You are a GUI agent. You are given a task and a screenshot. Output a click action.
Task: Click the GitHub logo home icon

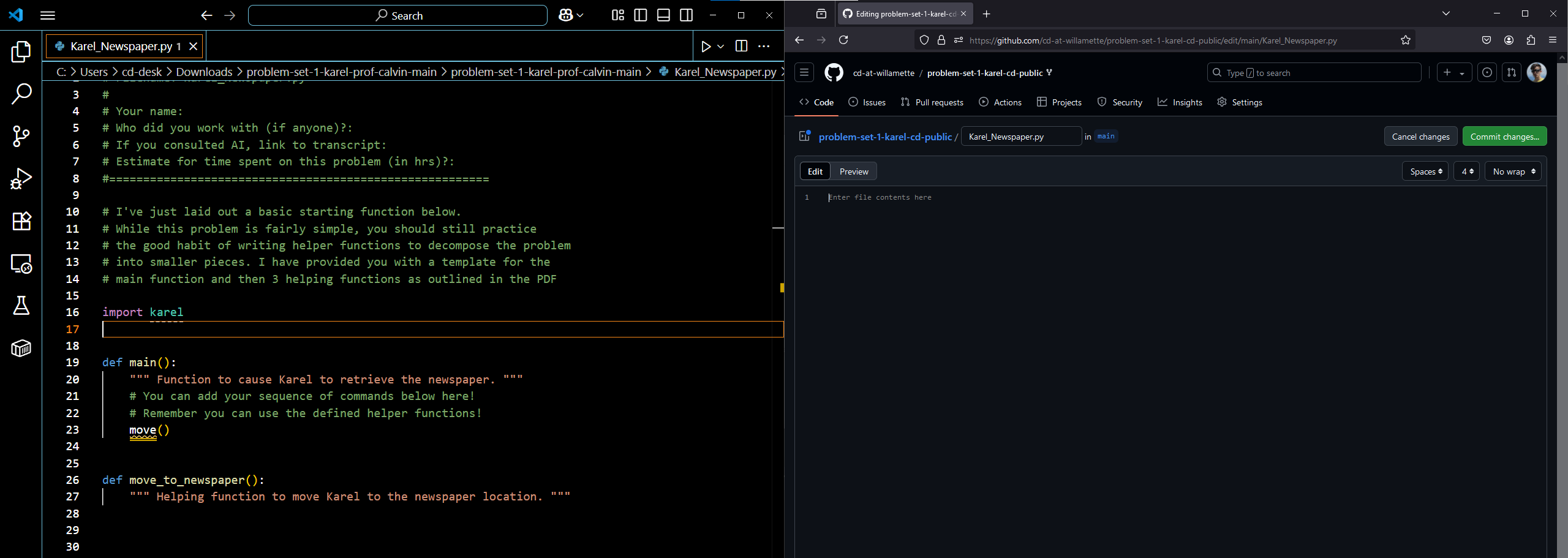point(834,73)
